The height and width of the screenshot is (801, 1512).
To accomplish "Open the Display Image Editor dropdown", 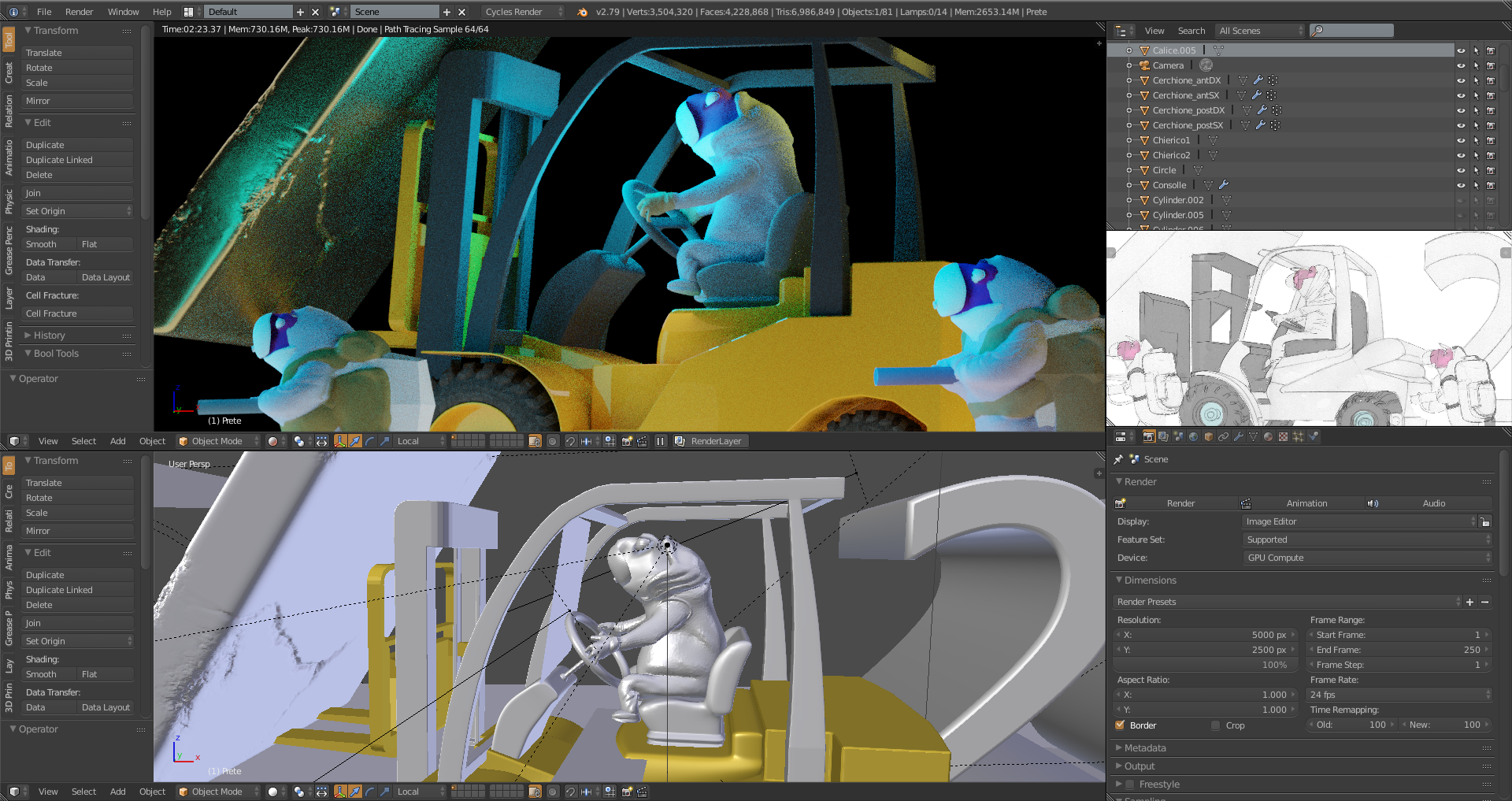I will tap(1359, 521).
